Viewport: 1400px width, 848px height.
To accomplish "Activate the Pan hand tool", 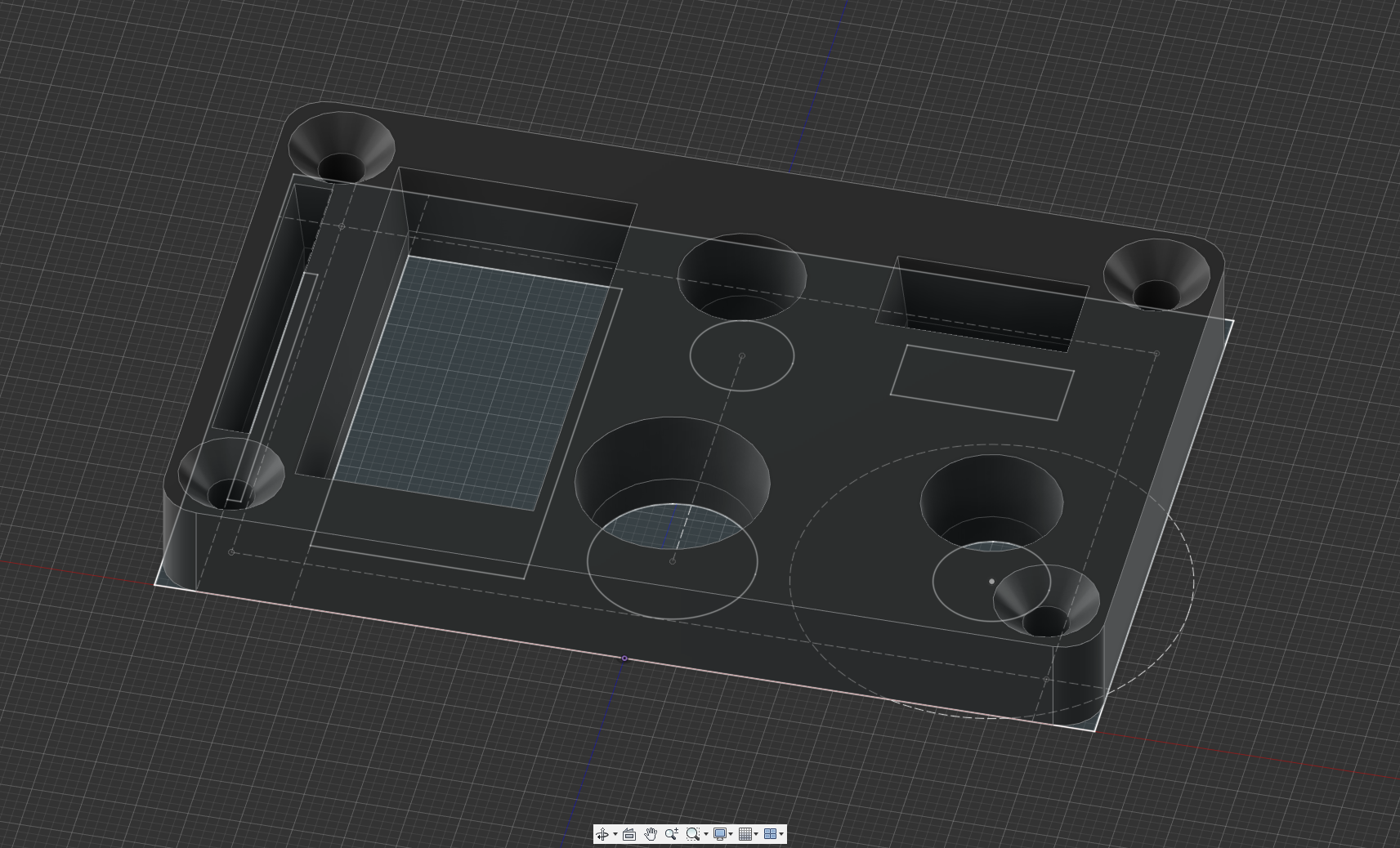I will (x=651, y=834).
